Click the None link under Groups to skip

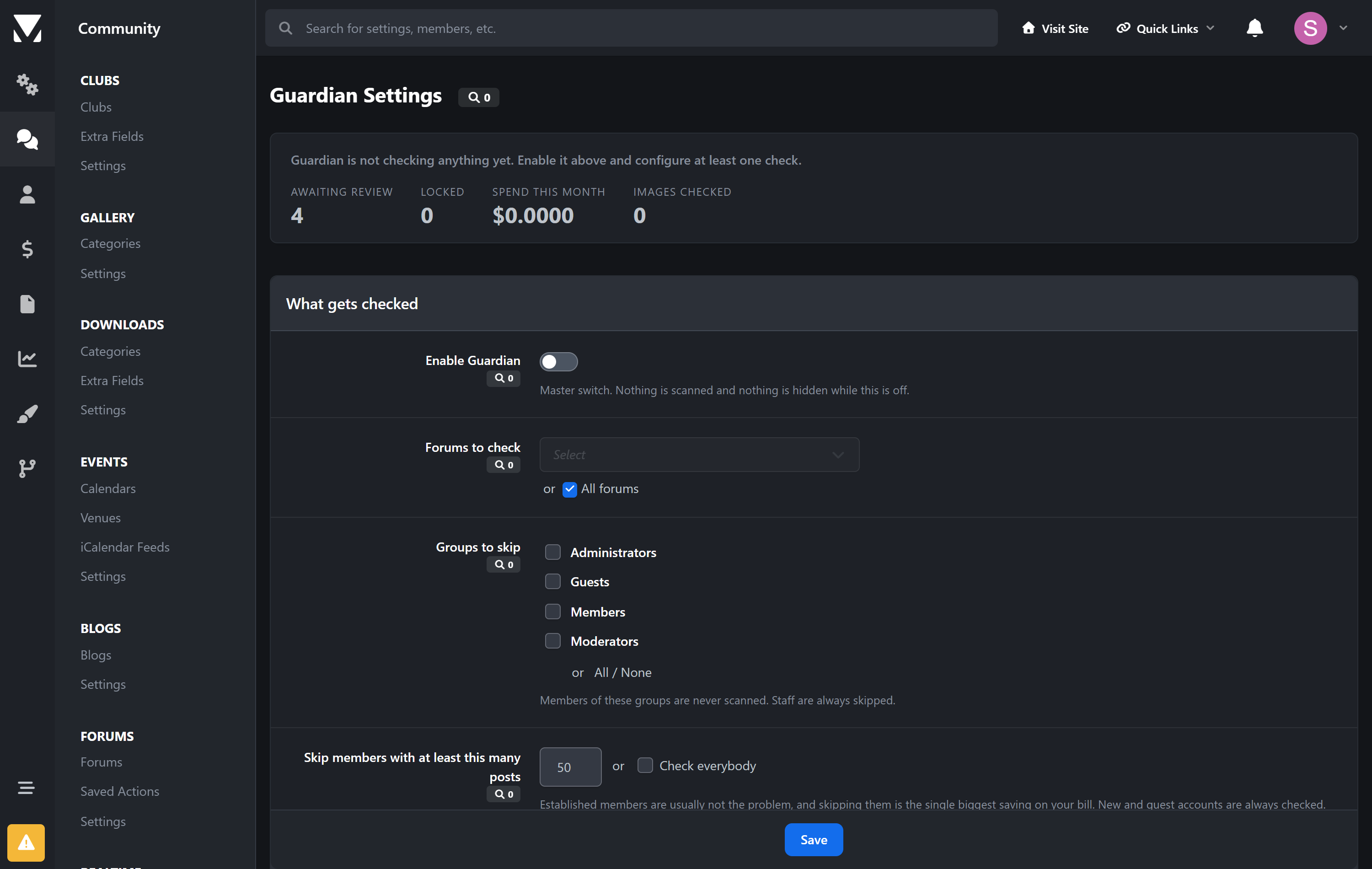pos(636,673)
